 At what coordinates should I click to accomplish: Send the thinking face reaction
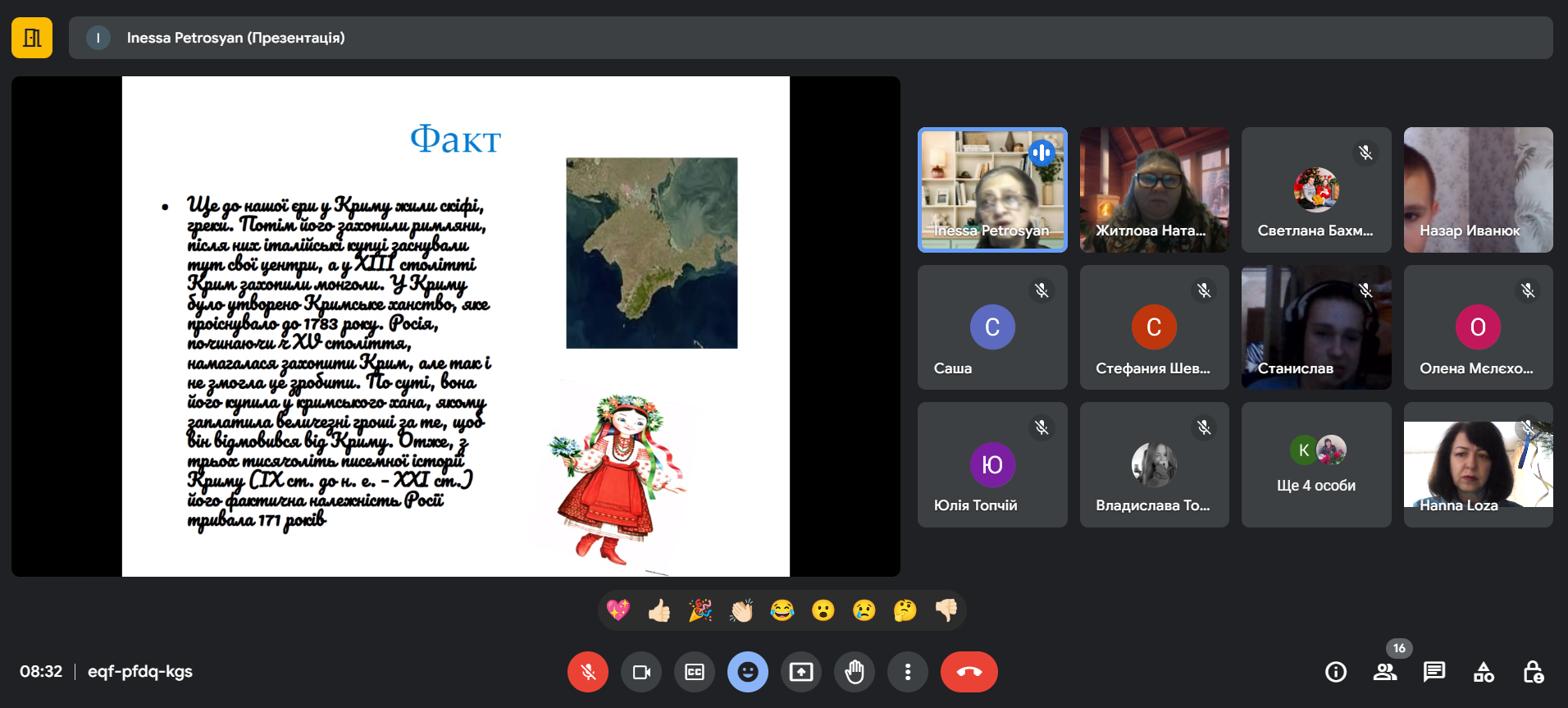click(905, 610)
